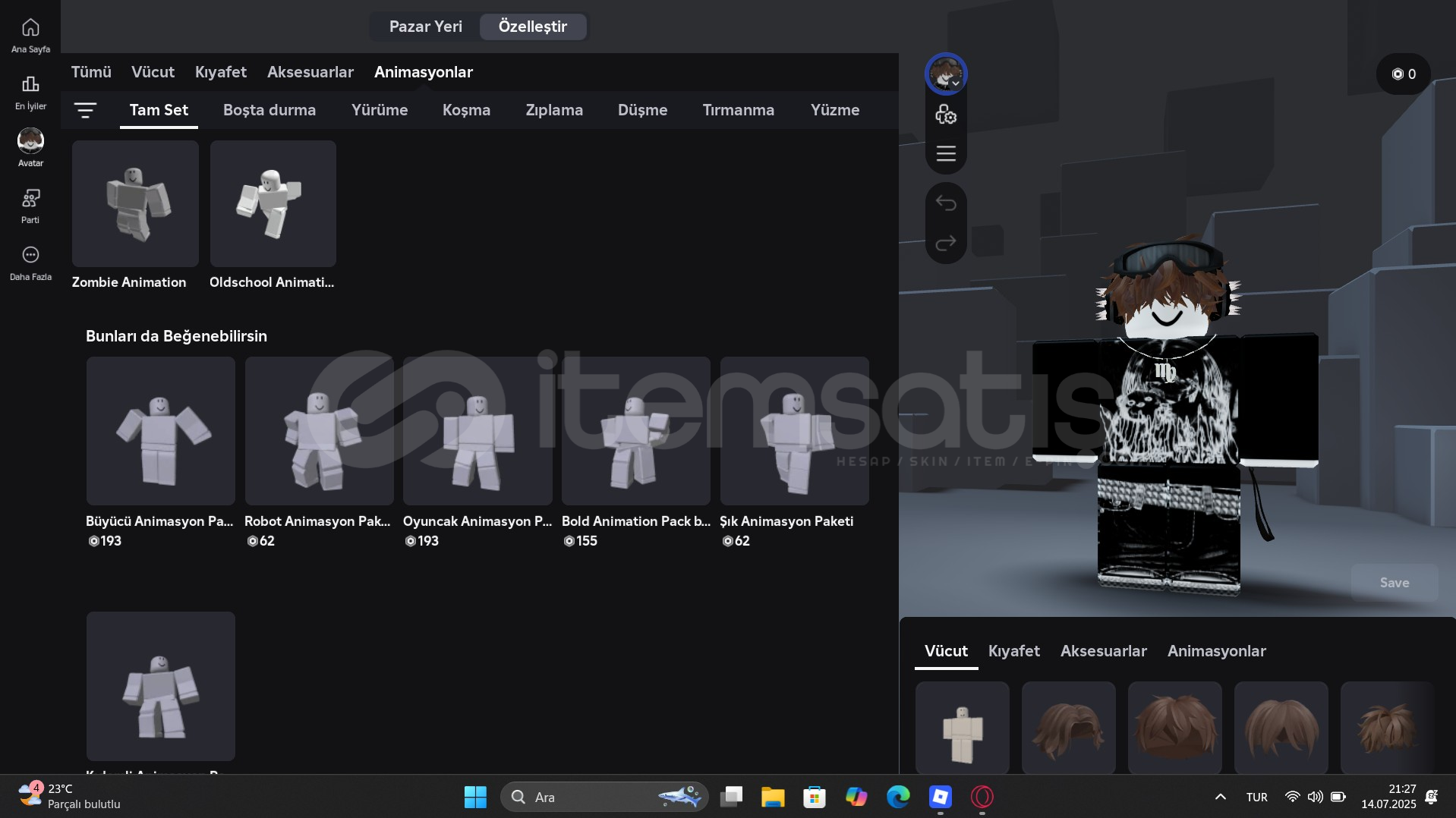Click the taskbar Ara search box
Viewport: 1456px width, 818px height.
click(x=605, y=797)
